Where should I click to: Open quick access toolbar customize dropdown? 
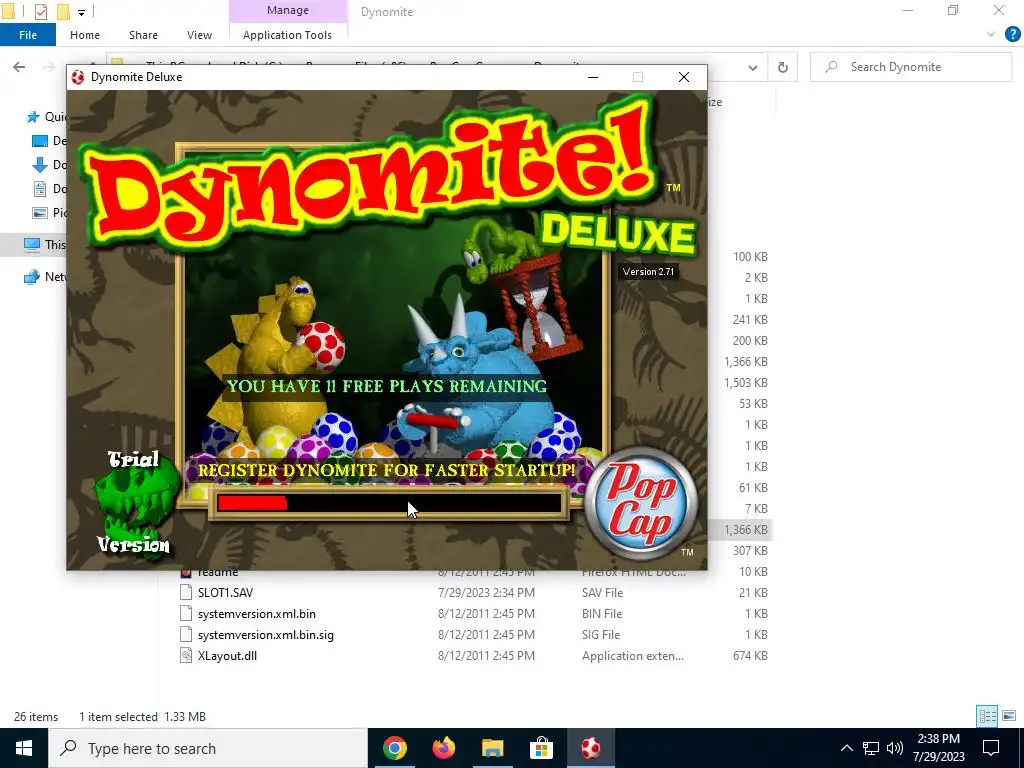click(81, 12)
